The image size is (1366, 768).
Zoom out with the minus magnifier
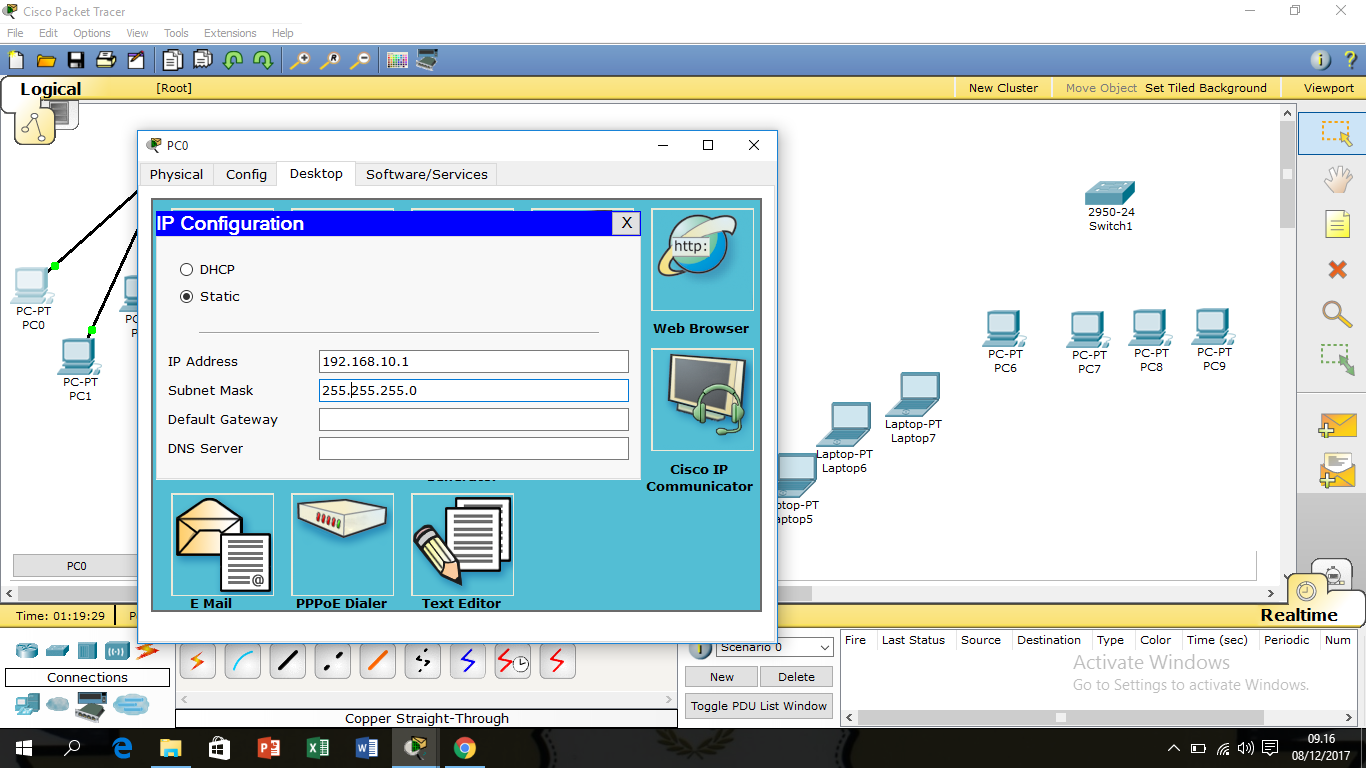360,60
